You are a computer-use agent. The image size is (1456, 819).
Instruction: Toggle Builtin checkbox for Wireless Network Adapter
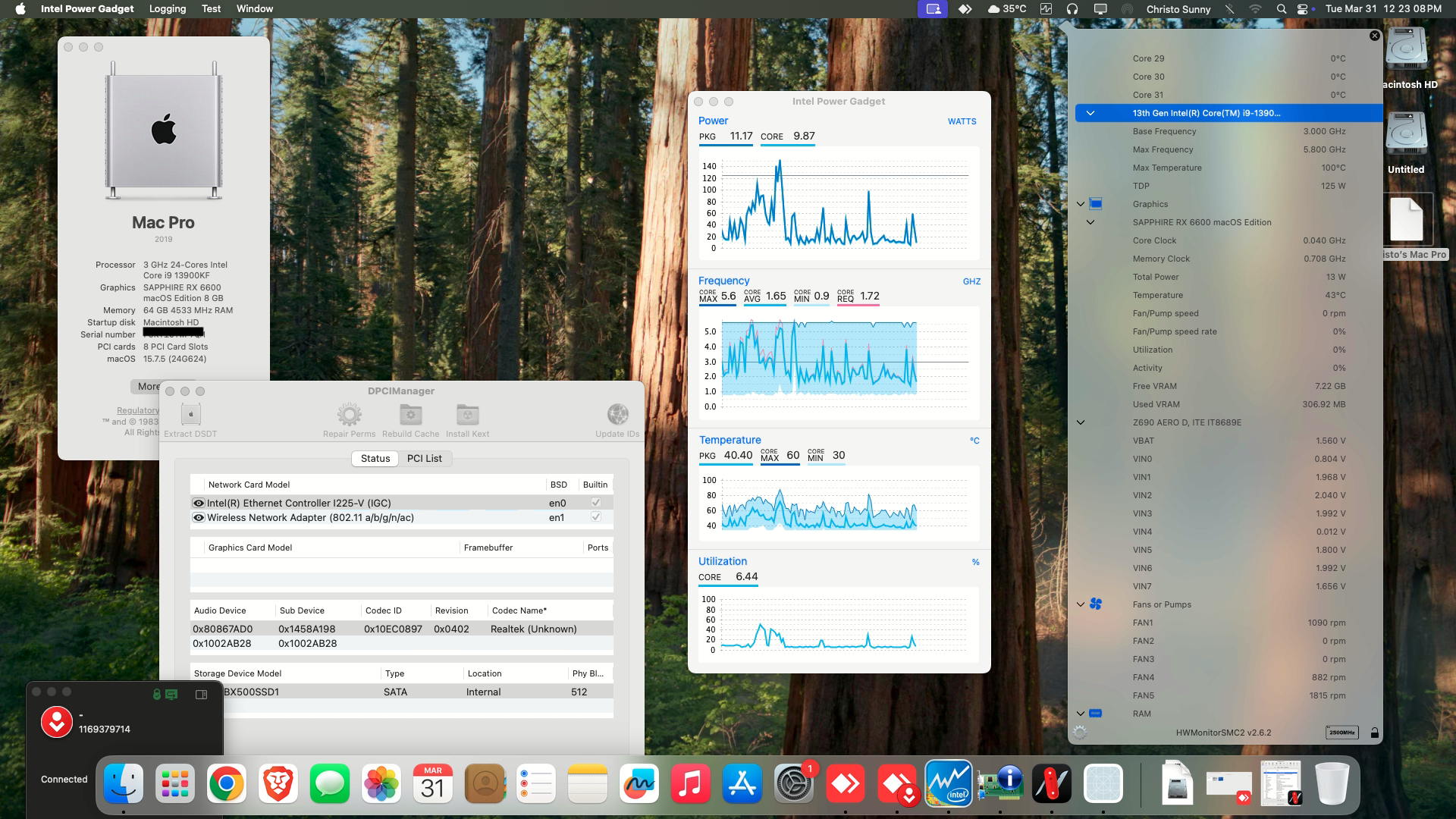click(x=596, y=517)
